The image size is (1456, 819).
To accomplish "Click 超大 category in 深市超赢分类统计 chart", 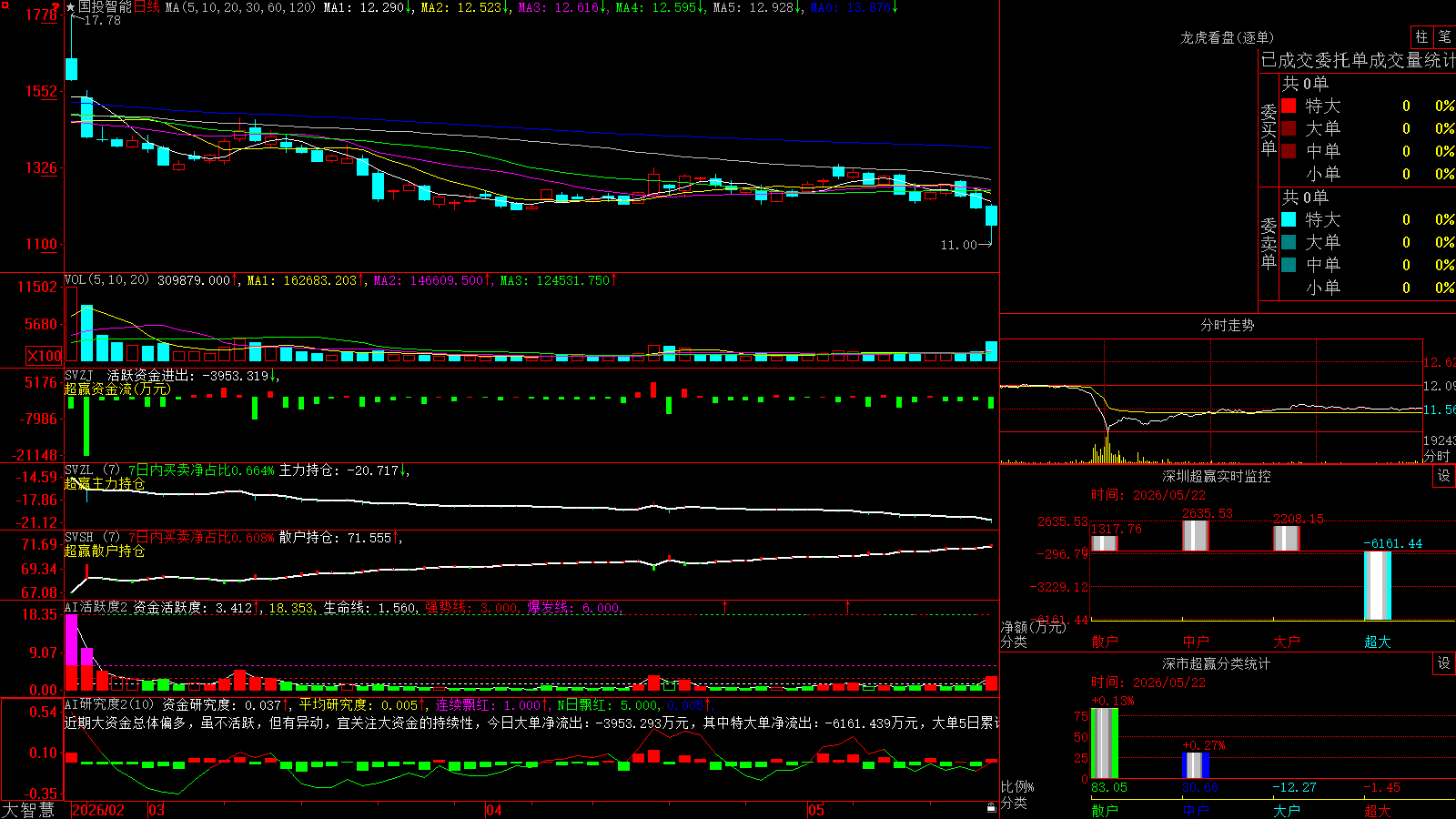I will tap(1378, 811).
